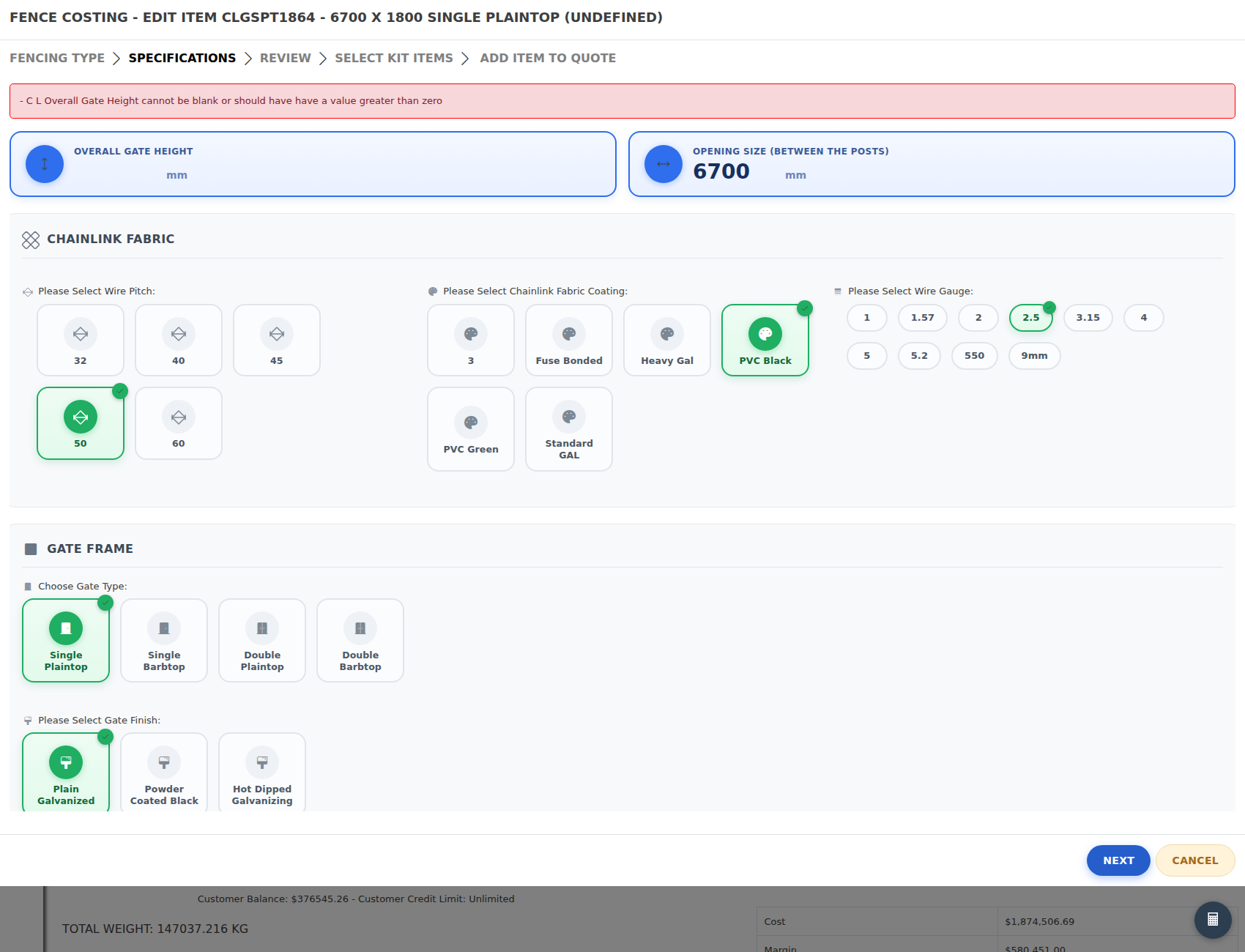1245x952 pixels.
Task: Choose the 45 wire pitch option
Action: tap(277, 341)
